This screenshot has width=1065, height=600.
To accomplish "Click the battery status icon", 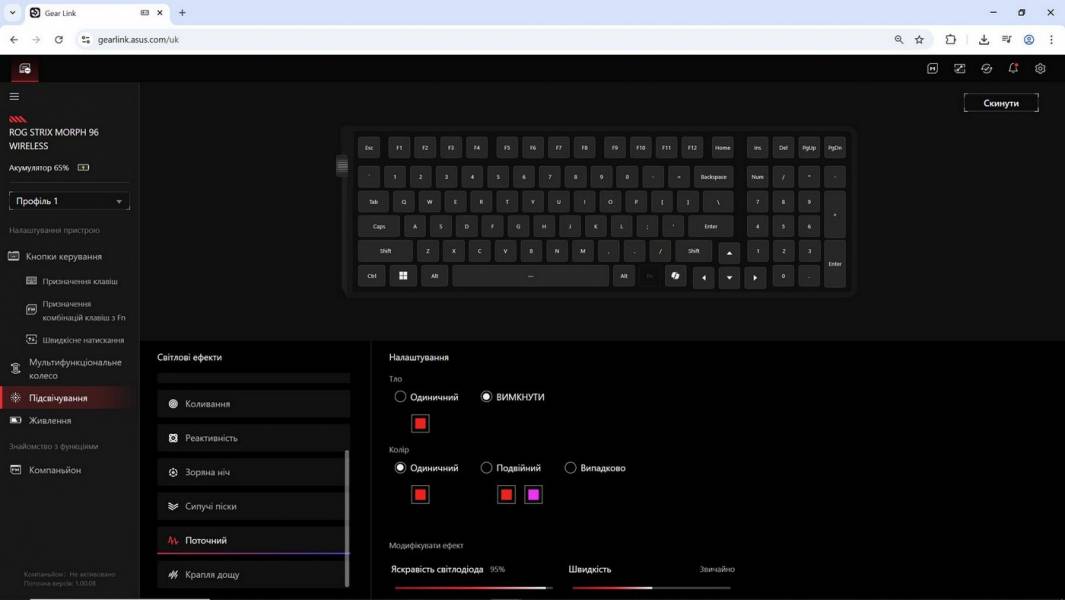I will tap(84, 168).
